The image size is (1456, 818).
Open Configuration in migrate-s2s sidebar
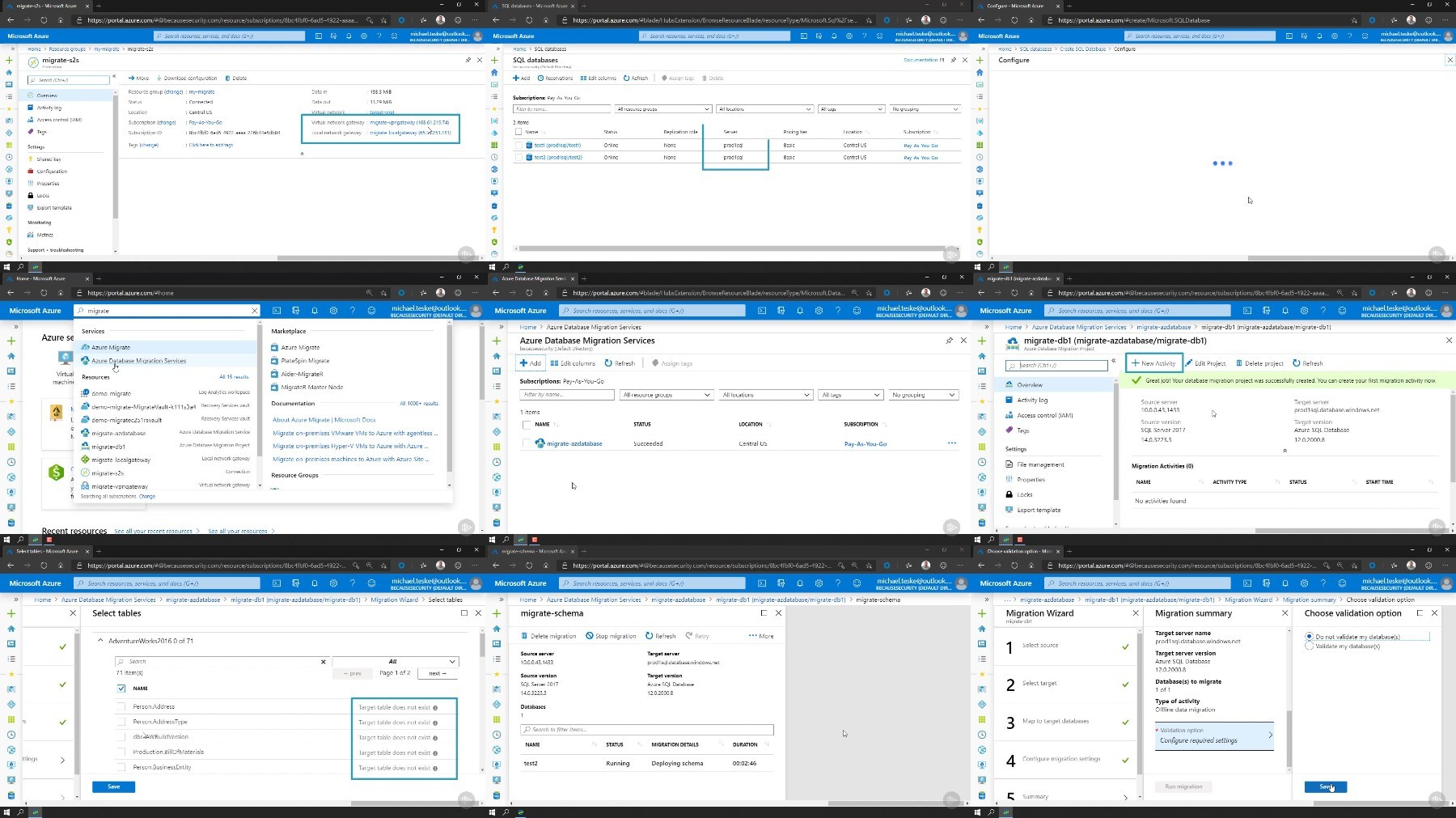click(52, 172)
